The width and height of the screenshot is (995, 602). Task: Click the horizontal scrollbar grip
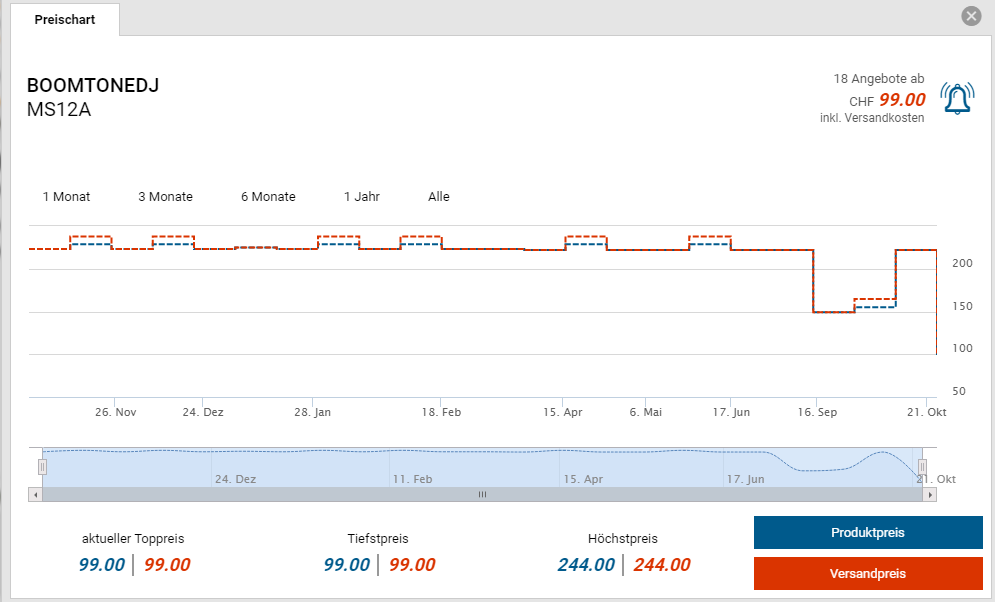pos(482,494)
